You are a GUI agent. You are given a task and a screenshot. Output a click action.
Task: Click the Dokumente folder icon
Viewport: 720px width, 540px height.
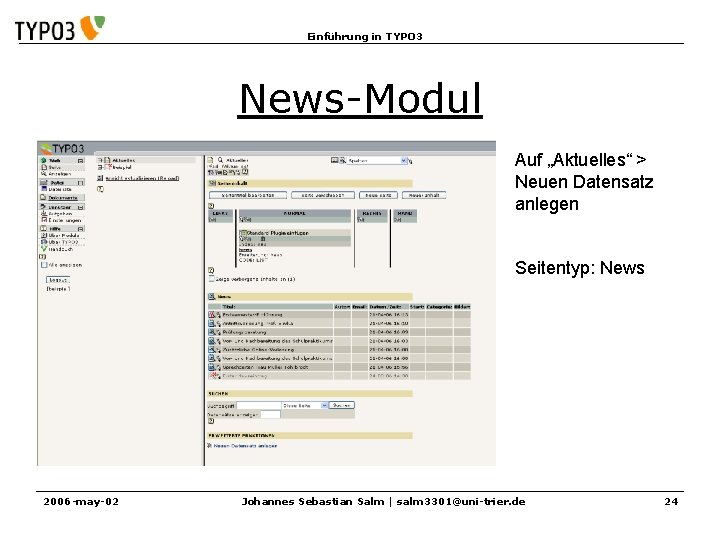click(44, 198)
